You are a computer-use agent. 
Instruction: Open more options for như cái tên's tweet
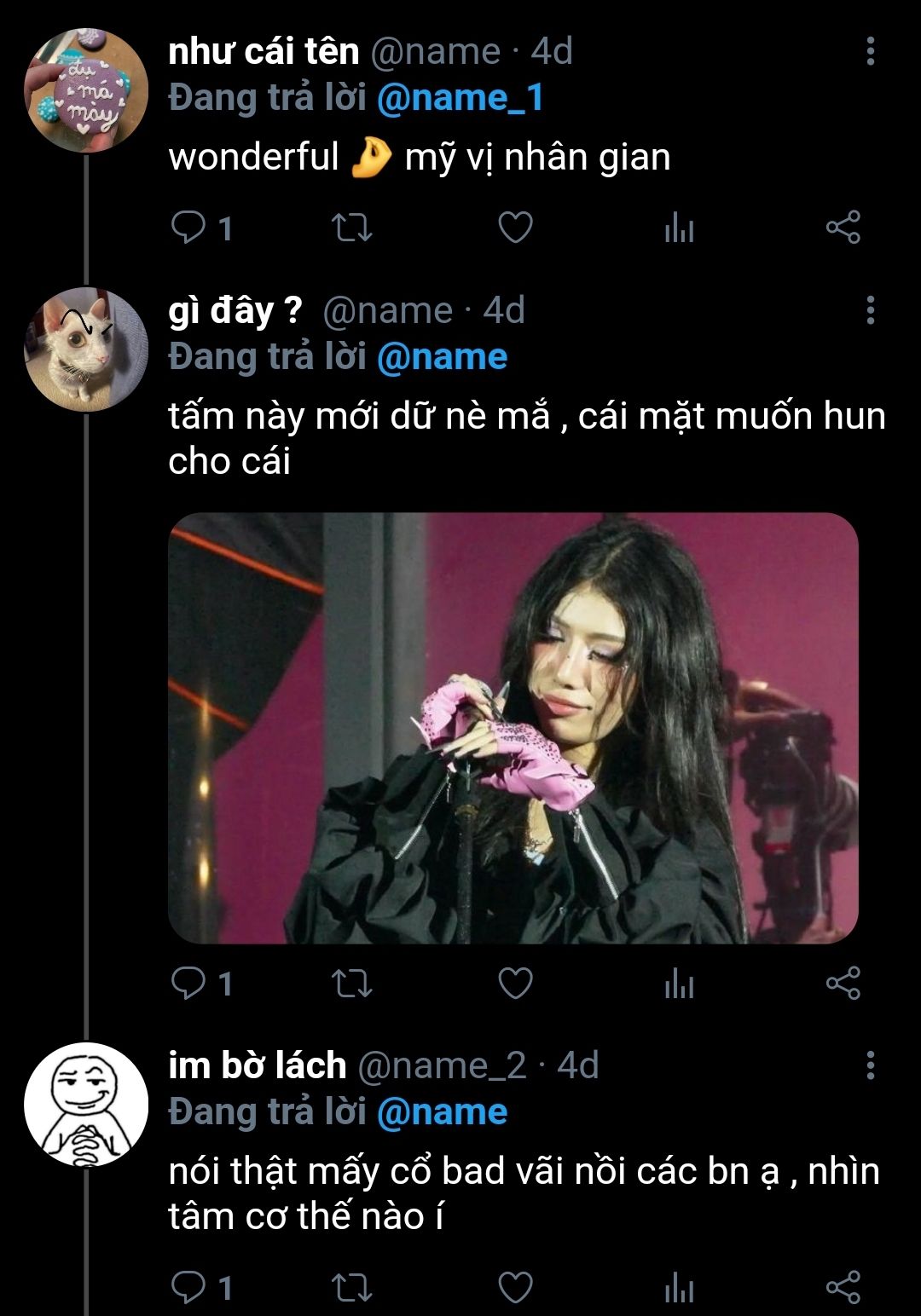coord(870,52)
